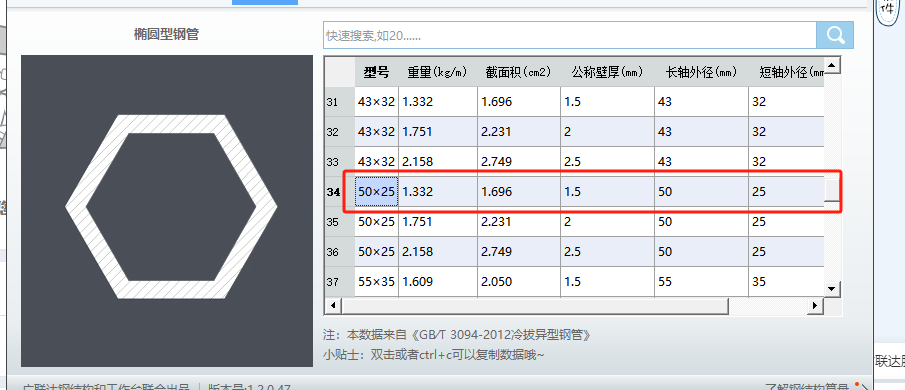Select weight cell 2.158 in row 36
905x390 pixels.
(438, 252)
